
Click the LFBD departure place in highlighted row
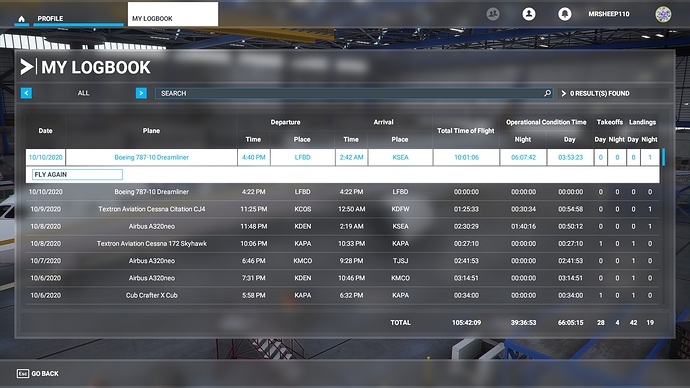click(x=302, y=157)
